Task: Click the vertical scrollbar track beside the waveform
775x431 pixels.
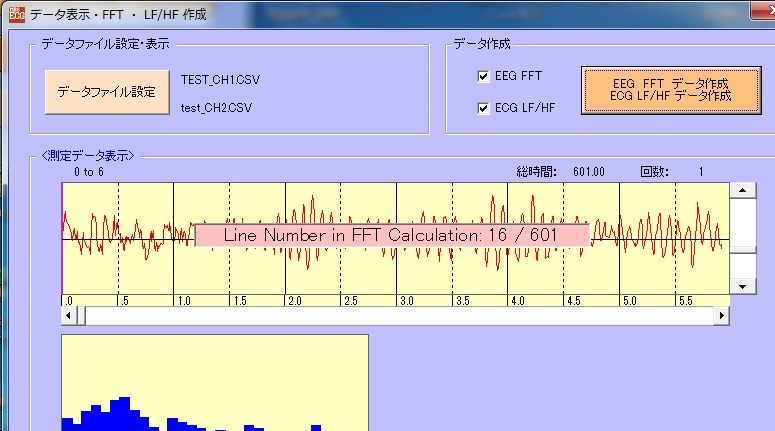Action: [x=742, y=240]
